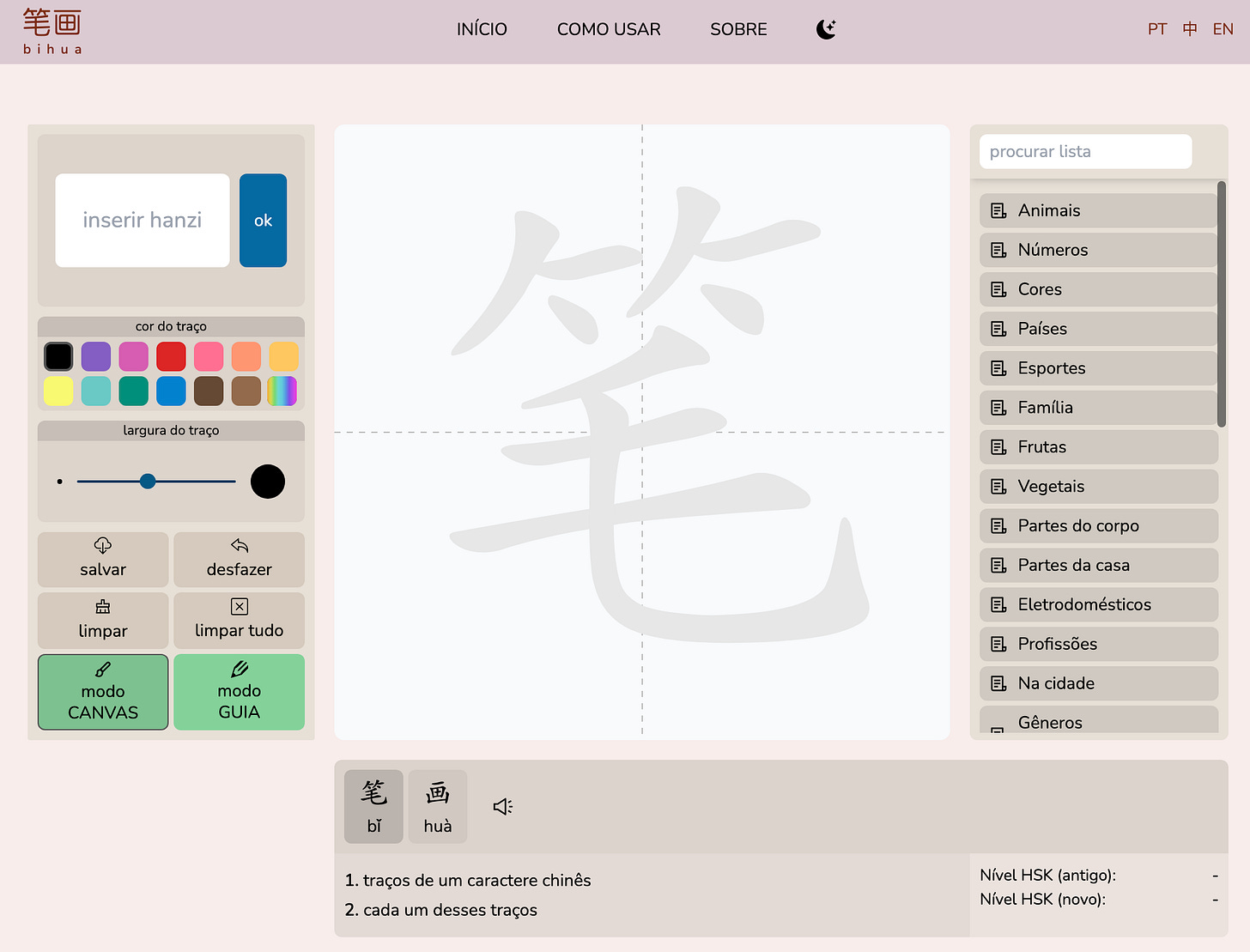The height and width of the screenshot is (952, 1250).
Task: Click list icon beside Esportes
Action: tap(998, 368)
